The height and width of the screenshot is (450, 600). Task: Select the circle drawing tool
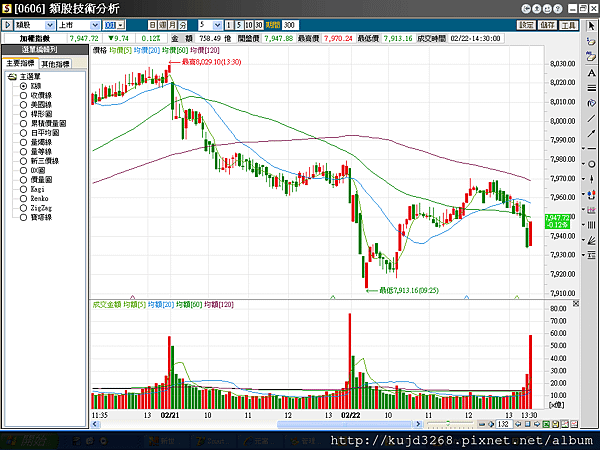pyautogui.click(x=592, y=164)
